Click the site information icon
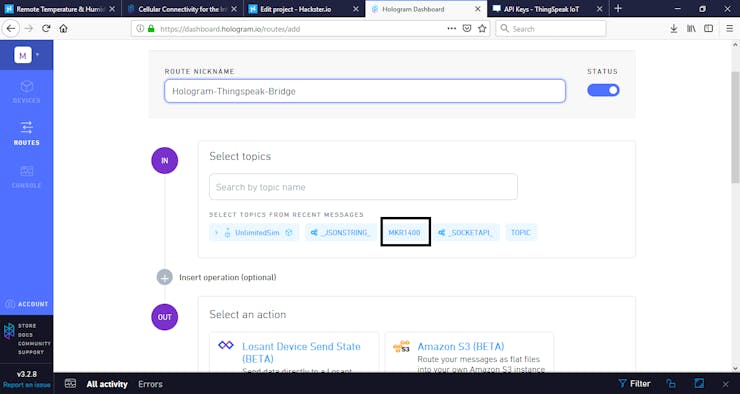 pos(140,29)
